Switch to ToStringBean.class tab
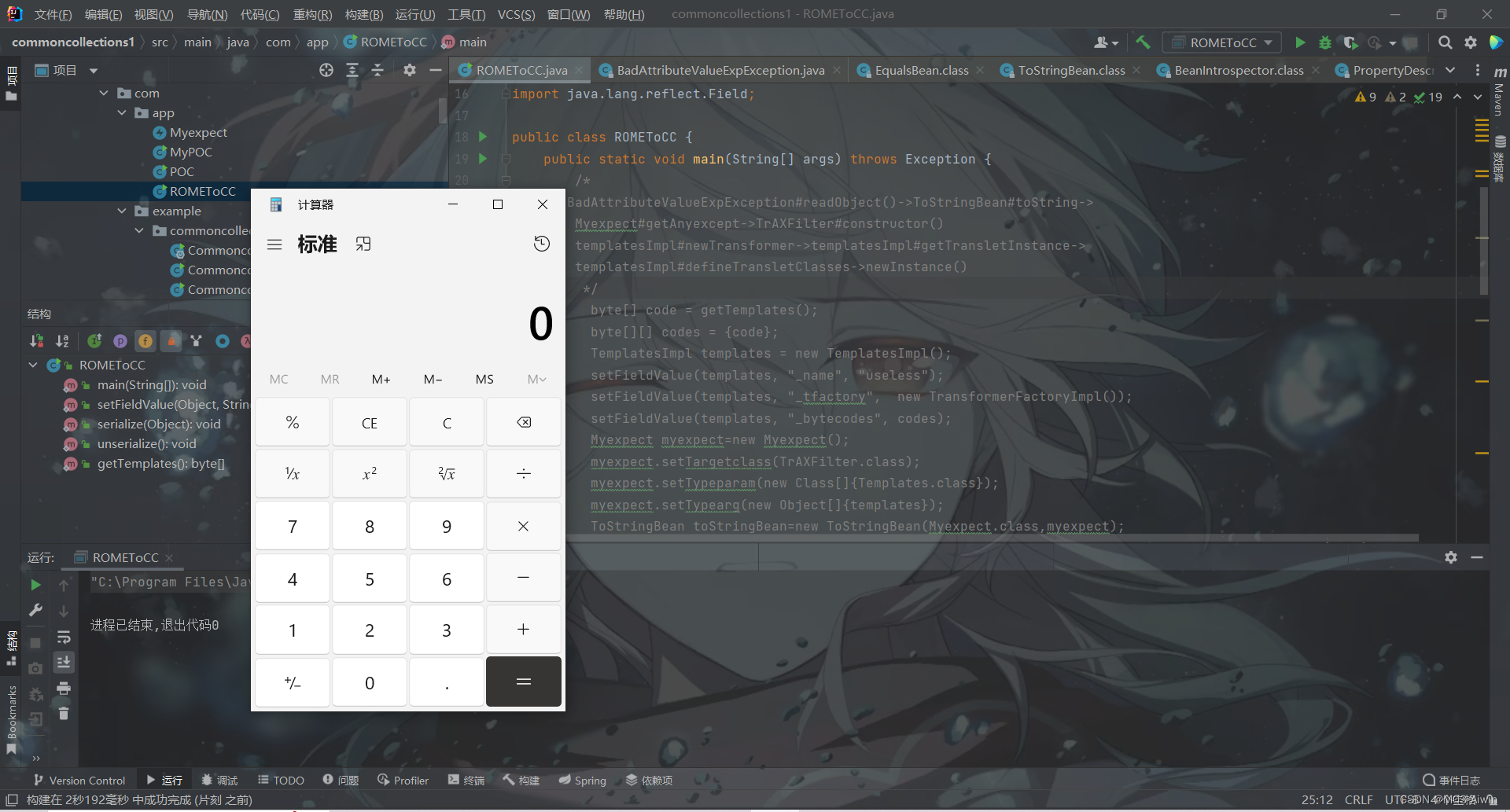The image size is (1510, 812). pyautogui.click(x=1071, y=70)
